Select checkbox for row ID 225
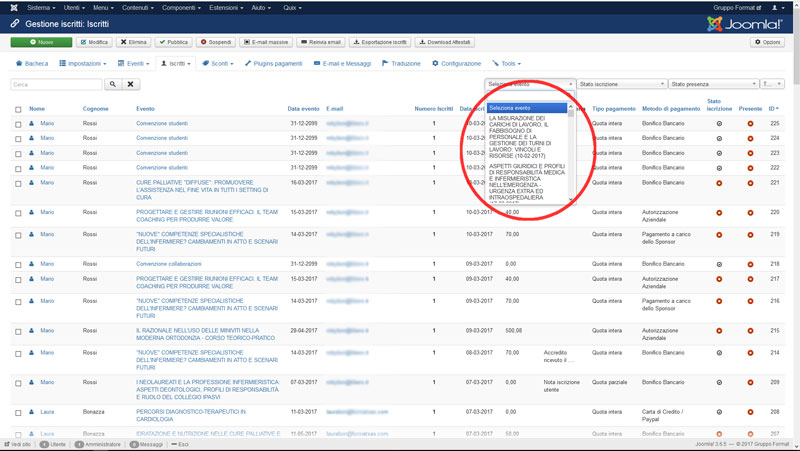800x451 pixels. pyautogui.click(x=18, y=124)
